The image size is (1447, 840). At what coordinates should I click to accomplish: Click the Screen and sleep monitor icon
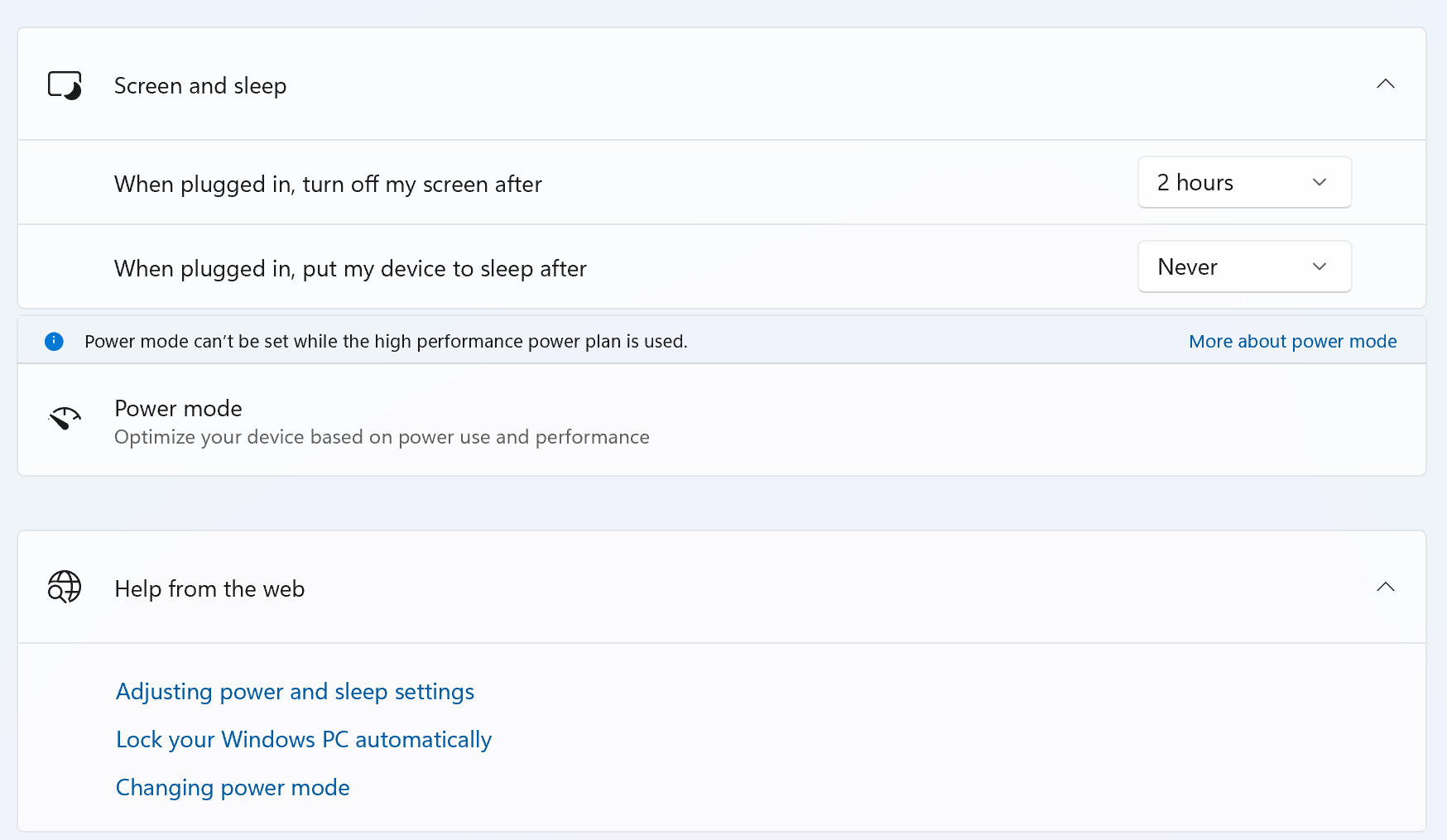click(x=65, y=85)
